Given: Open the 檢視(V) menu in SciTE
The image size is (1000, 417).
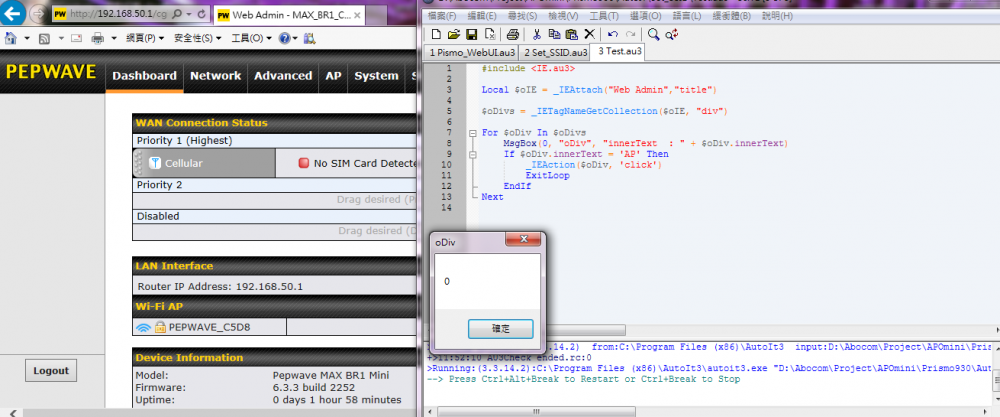Looking at the screenshot, I should coord(563,16).
